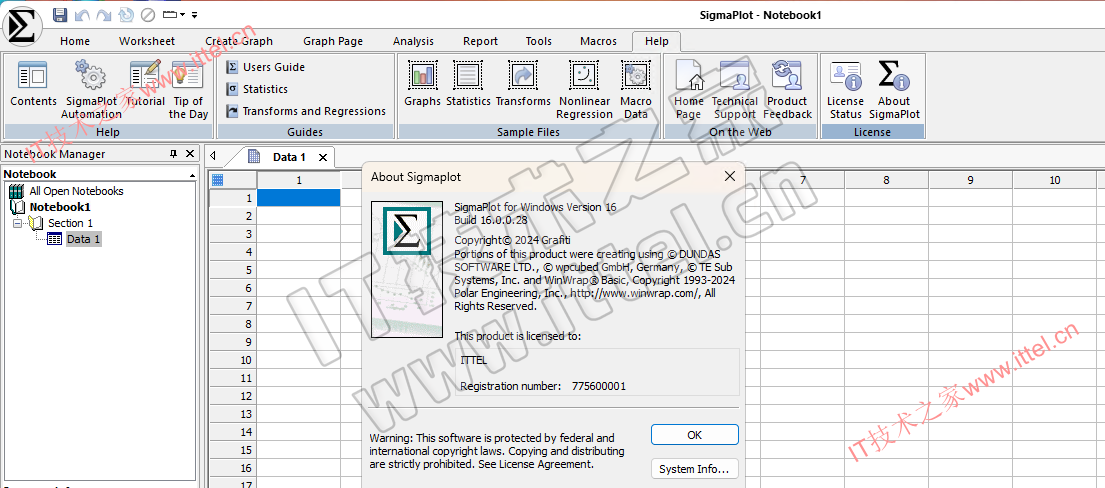Screen dimensions: 1105x488
Task: Select the Macros ribbon tab
Action: coord(598,41)
